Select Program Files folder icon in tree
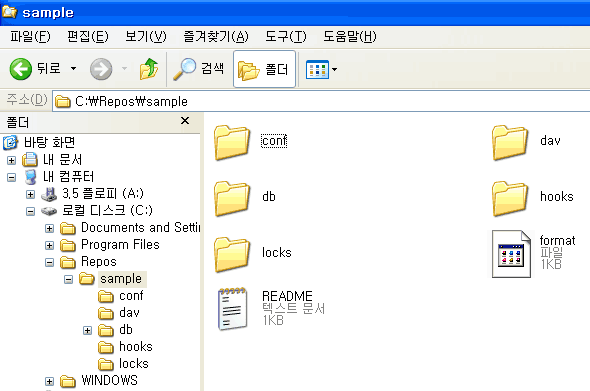Viewport: 590px width, 391px height. 68,245
